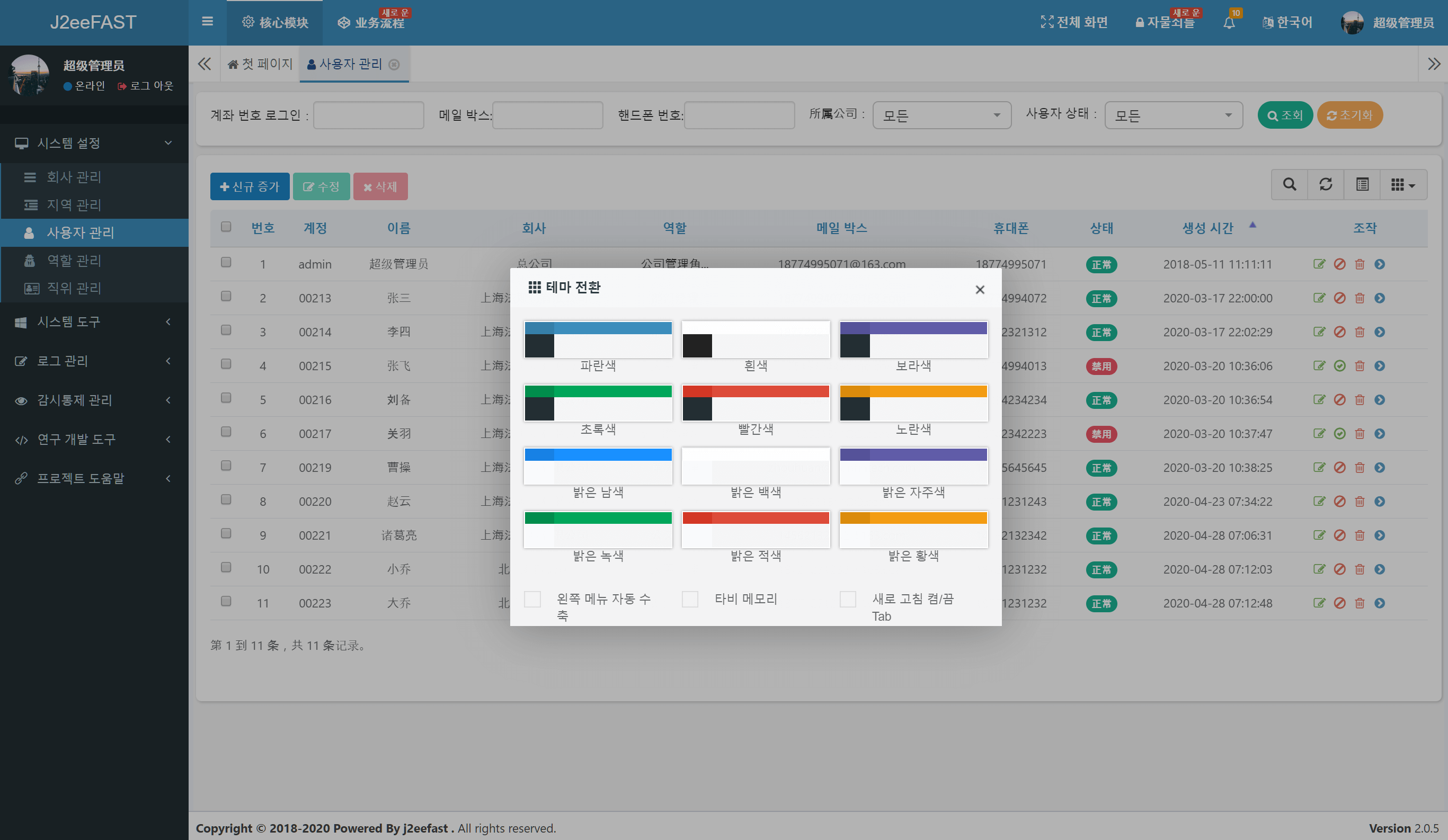This screenshot has height=840, width=1448.
Task: Click the 조회 search button
Action: 1285,115
